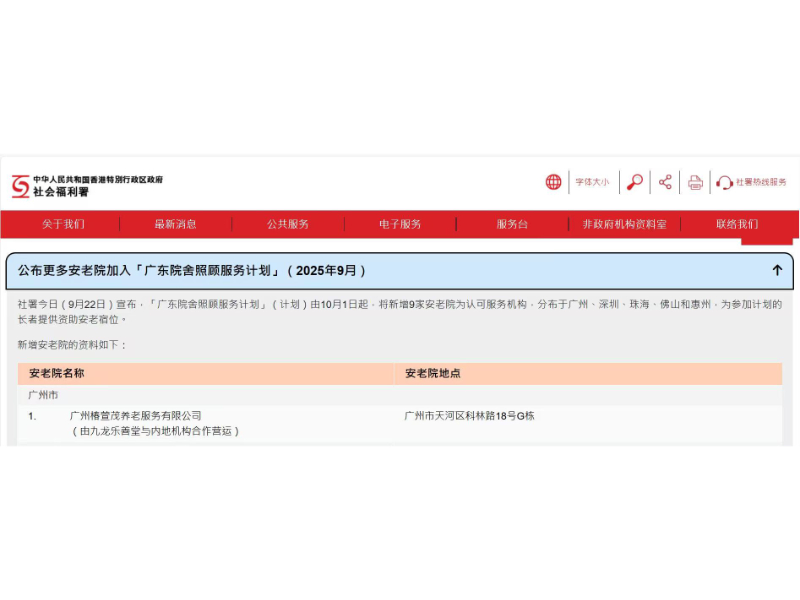
Task: Click the hotline headphone symbol beside 社署热线服务
Action: [x=722, y=183]
